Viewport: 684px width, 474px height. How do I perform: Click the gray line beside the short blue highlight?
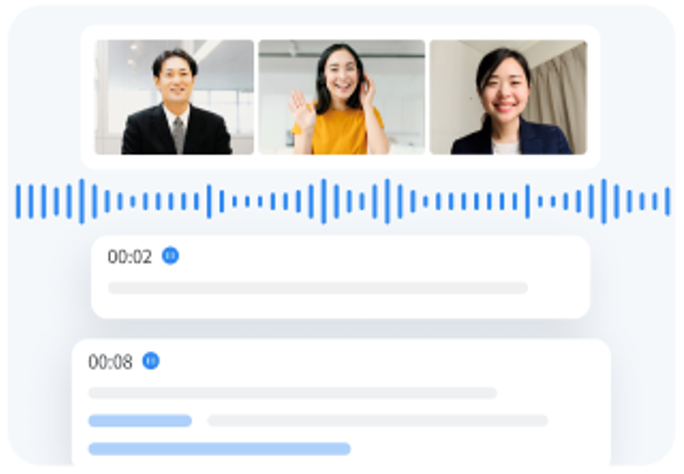(x=377, y=421)
